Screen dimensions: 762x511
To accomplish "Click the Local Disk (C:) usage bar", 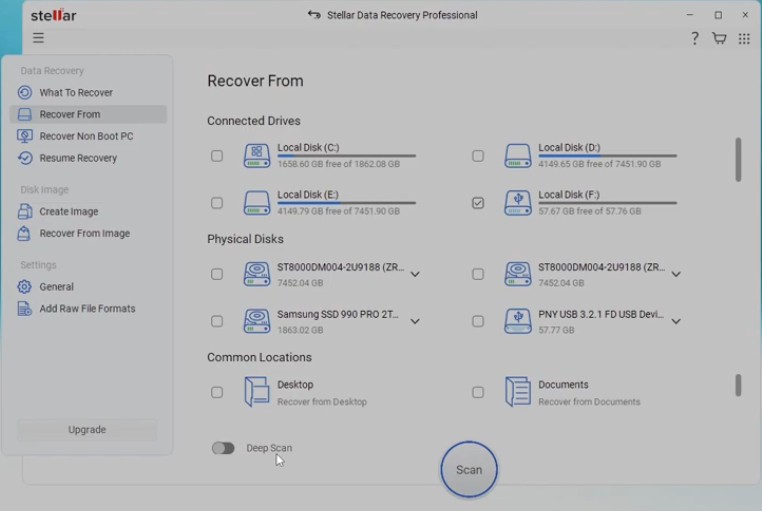I will coord(346,156).
